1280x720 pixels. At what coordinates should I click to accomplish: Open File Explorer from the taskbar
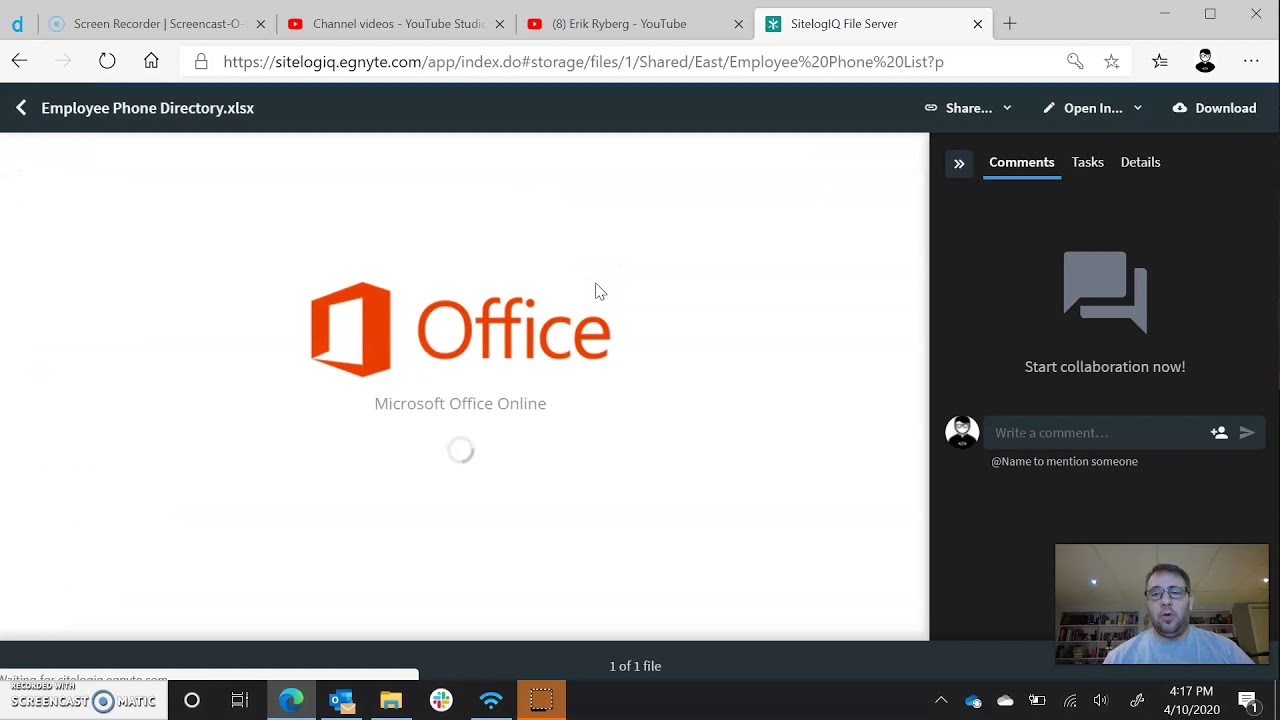[391, 700]
